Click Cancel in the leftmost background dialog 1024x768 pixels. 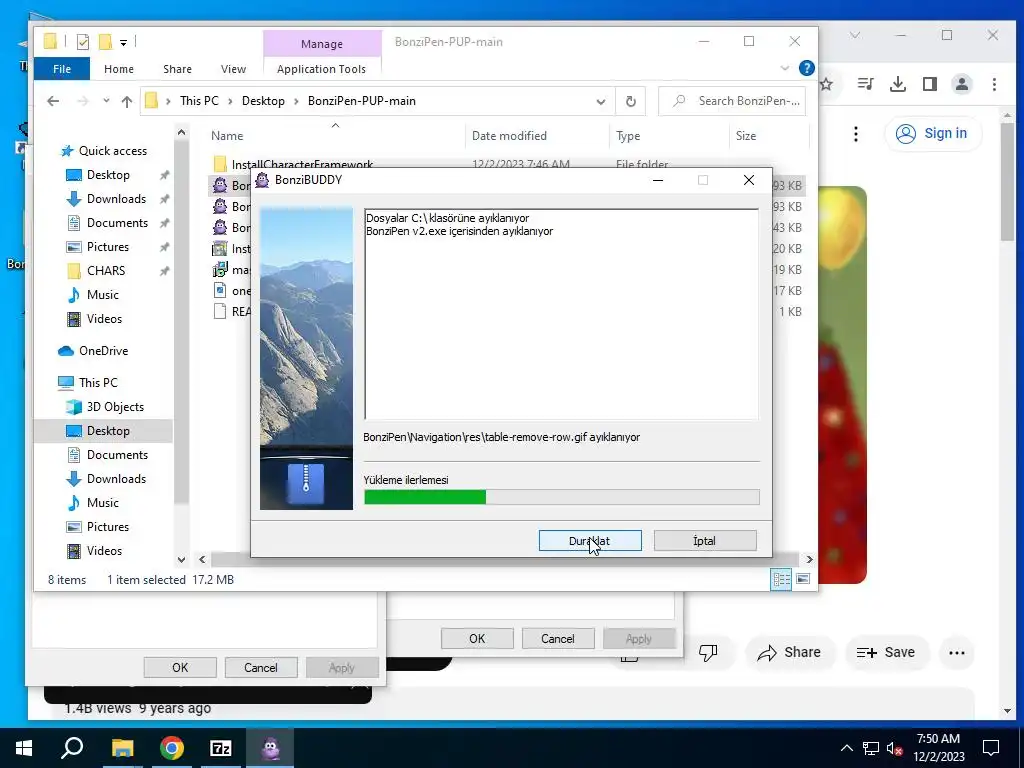click(261, 667)
